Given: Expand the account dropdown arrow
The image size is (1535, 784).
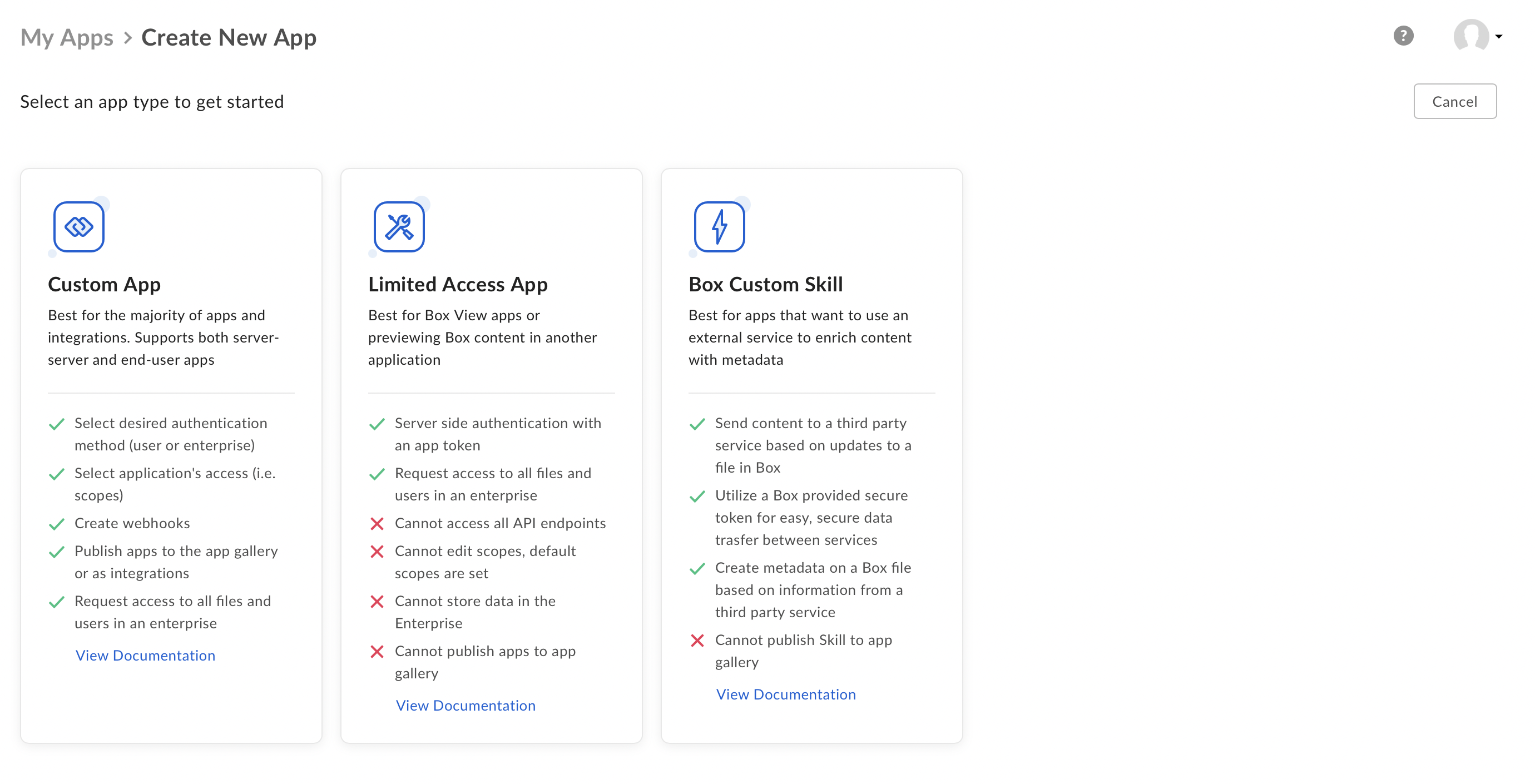Looking at the screenshot, I should [x=1499, y=36].
